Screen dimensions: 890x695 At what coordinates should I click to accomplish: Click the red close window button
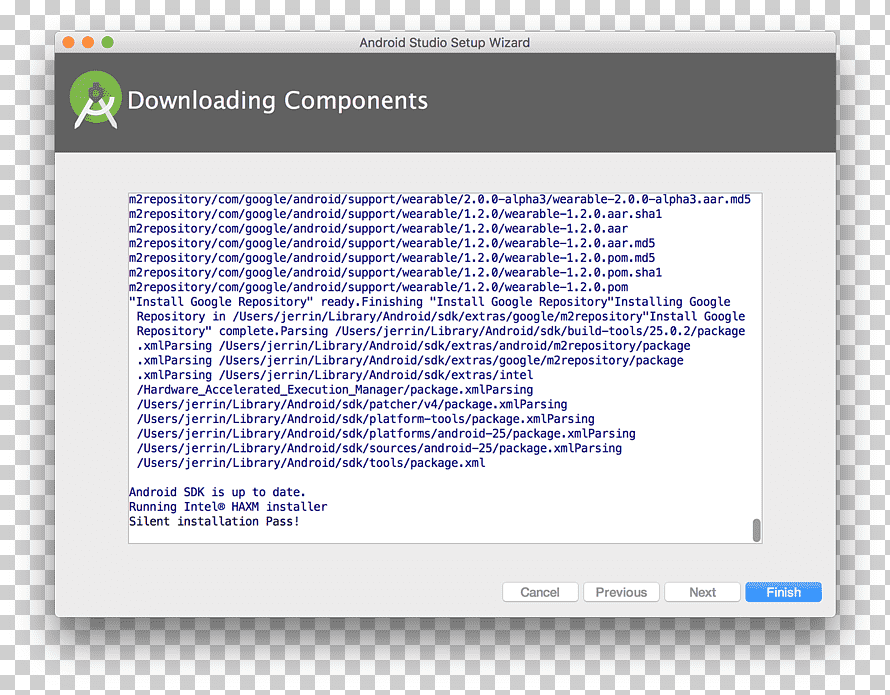pyautogui.click(x=69, y=43)
